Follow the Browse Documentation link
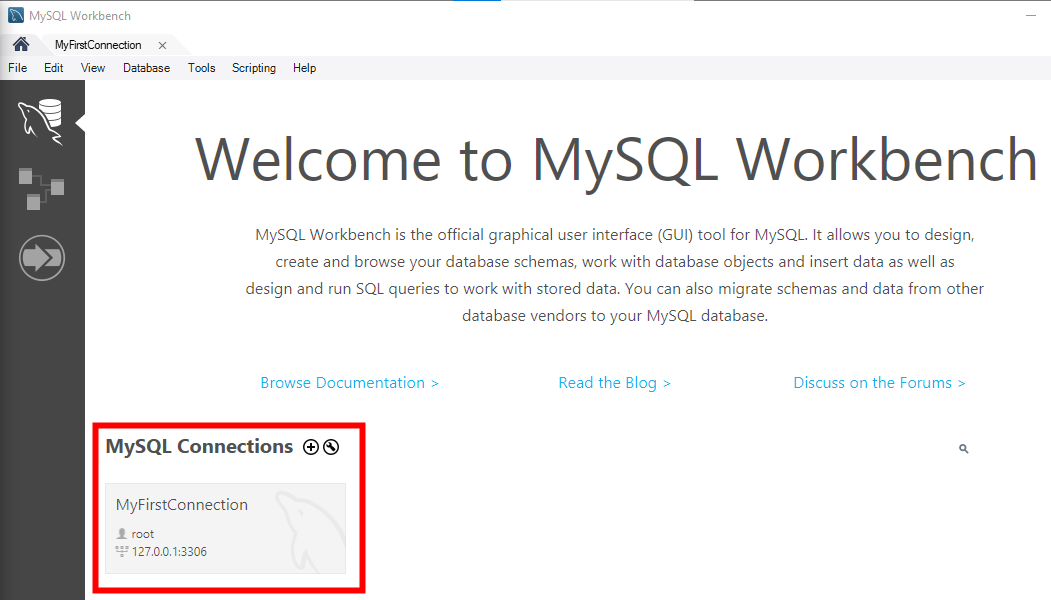The width and height of the screenshot is (1051, 600). point(349,383)
